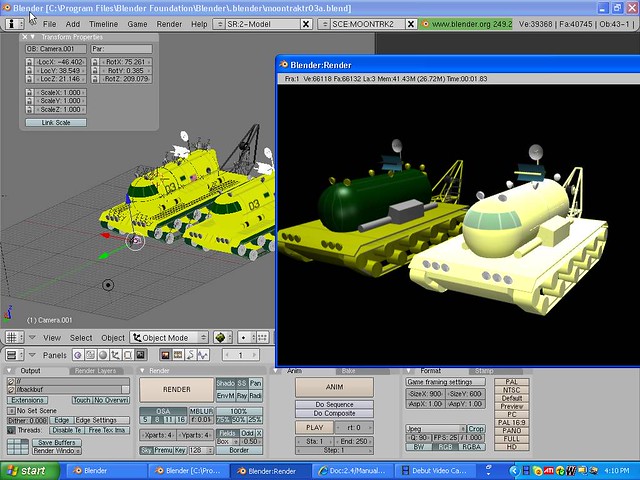Open the Render Windo display dropdown
Image resolution: width=640 pixels, height=480 pixels.
[57, 451]
